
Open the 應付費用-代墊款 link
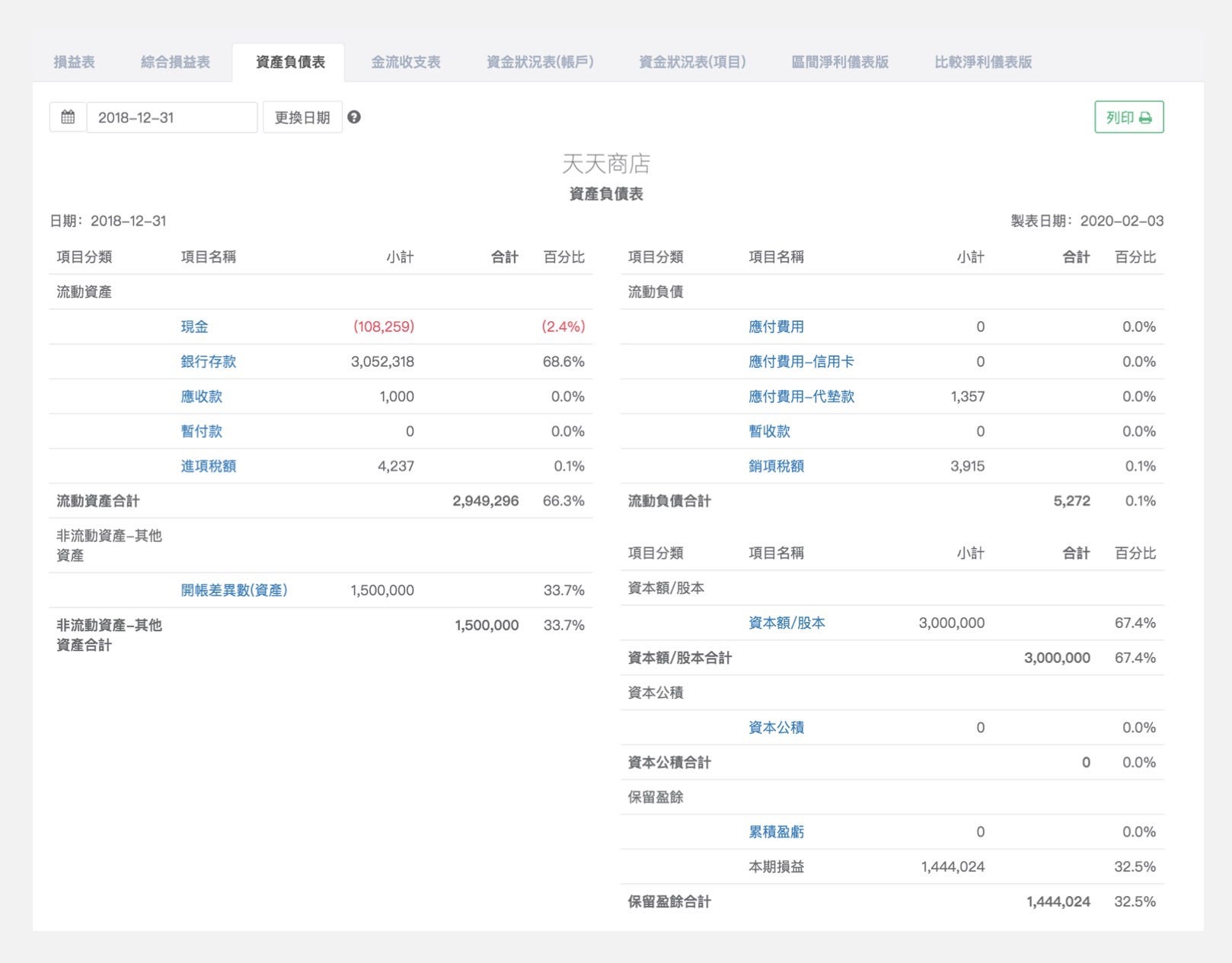click(801, 397)
